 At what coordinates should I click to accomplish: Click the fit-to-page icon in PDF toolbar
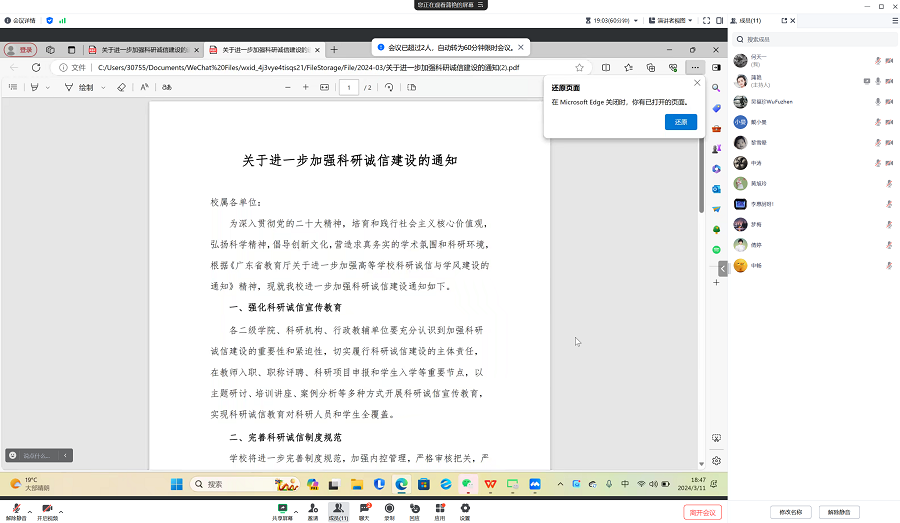click(324, 88)
